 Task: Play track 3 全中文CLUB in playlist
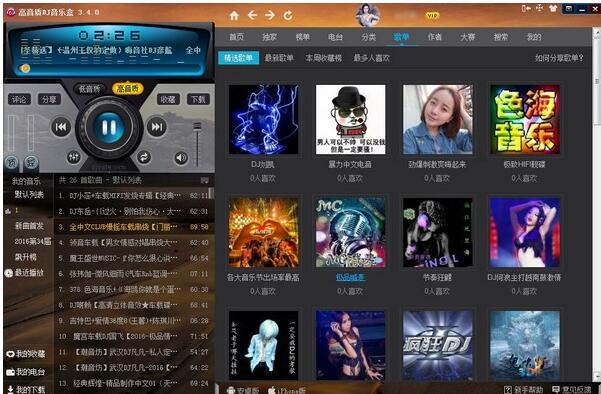click(133, 227)
